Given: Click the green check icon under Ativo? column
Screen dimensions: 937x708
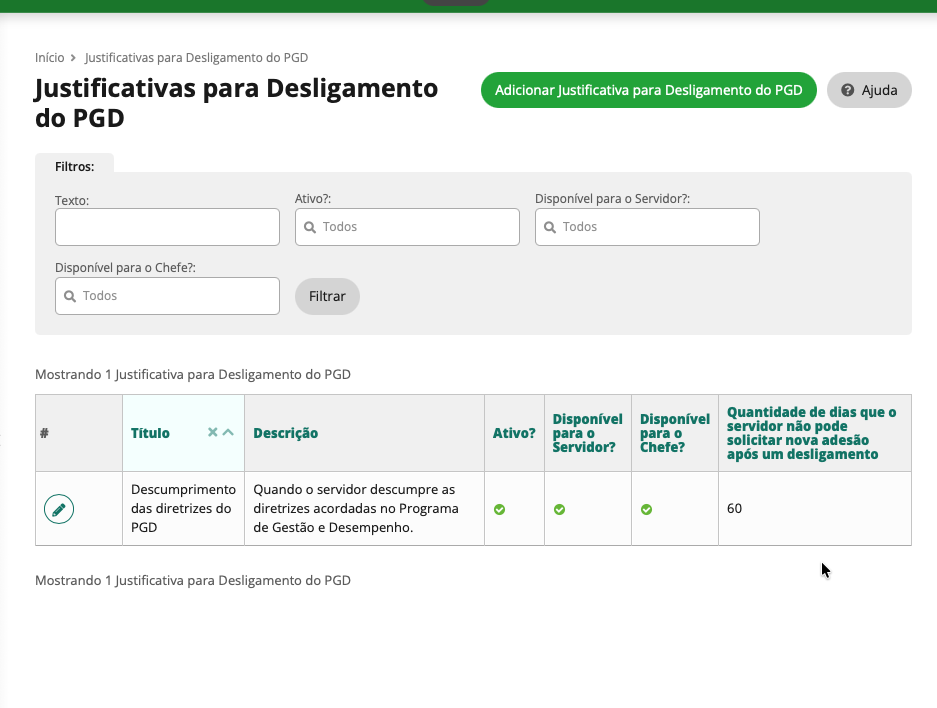Looking at the screenshot, I should click(499, 509).
